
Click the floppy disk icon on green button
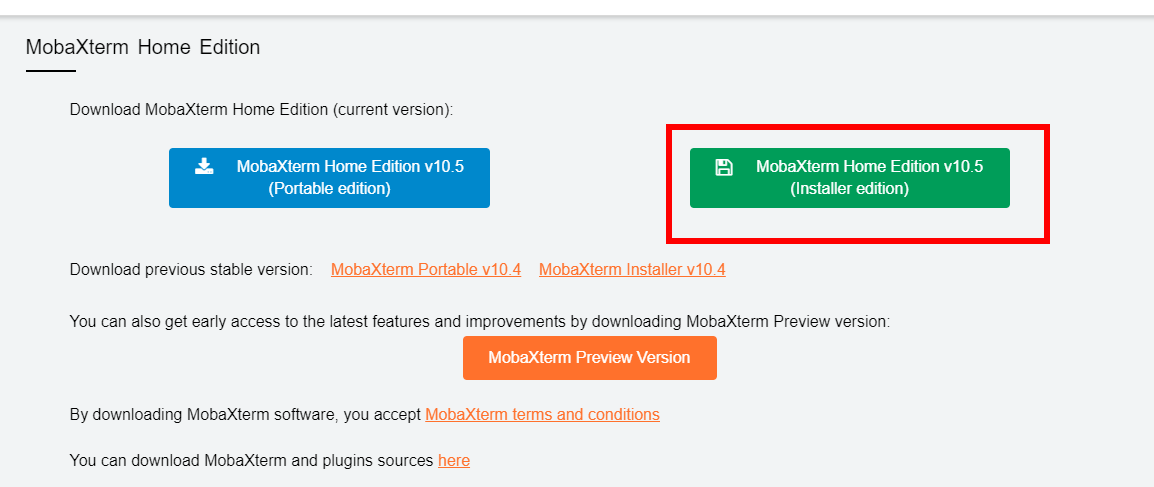pos(724,167)
